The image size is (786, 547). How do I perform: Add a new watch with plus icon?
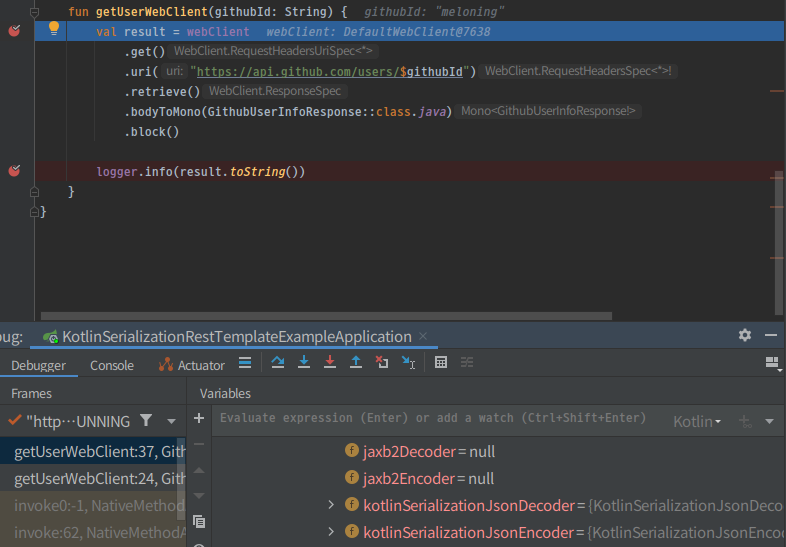199,418
